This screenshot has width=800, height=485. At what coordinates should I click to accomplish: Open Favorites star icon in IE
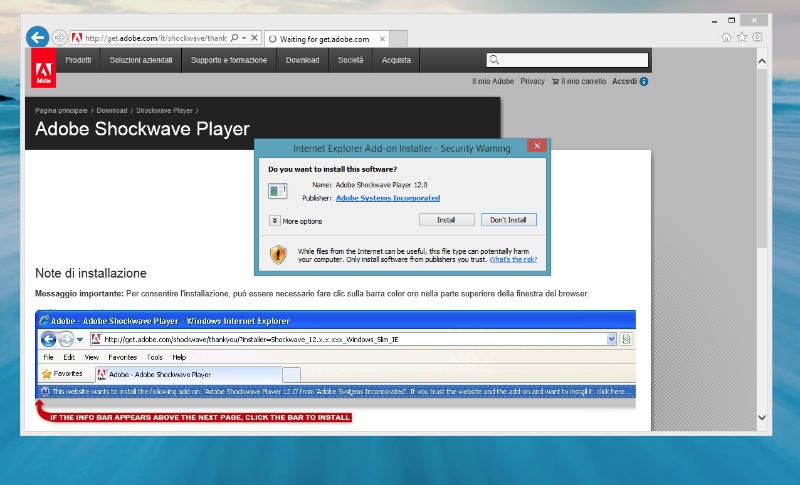coord(742,37)
